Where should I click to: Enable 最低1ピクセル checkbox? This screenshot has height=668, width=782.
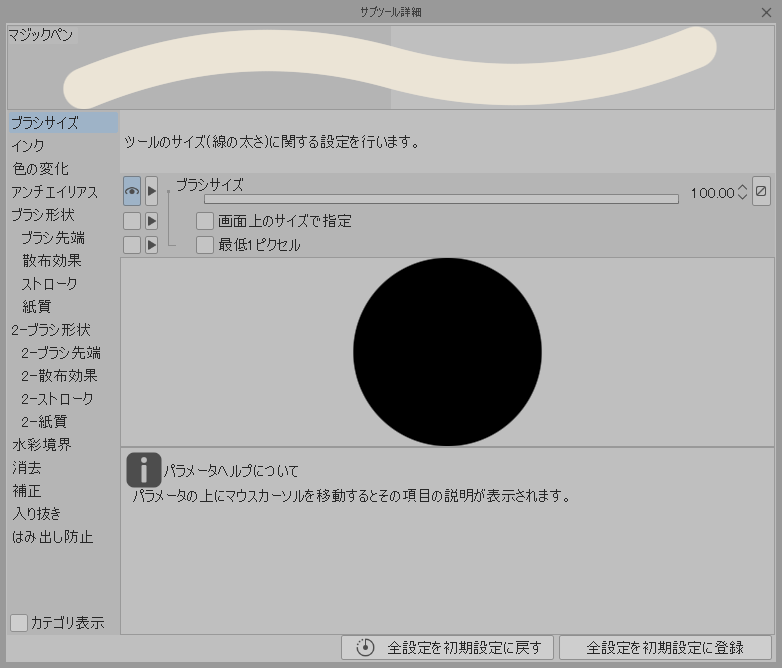tap(204, 245)
